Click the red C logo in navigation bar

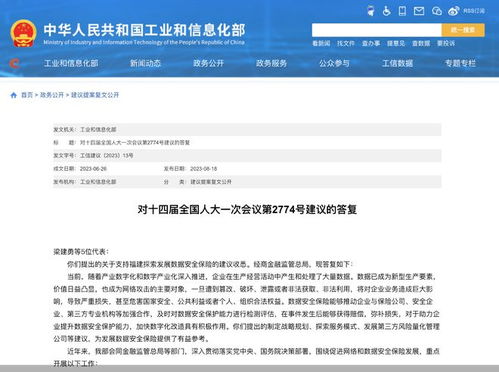[x=14, y=63]
